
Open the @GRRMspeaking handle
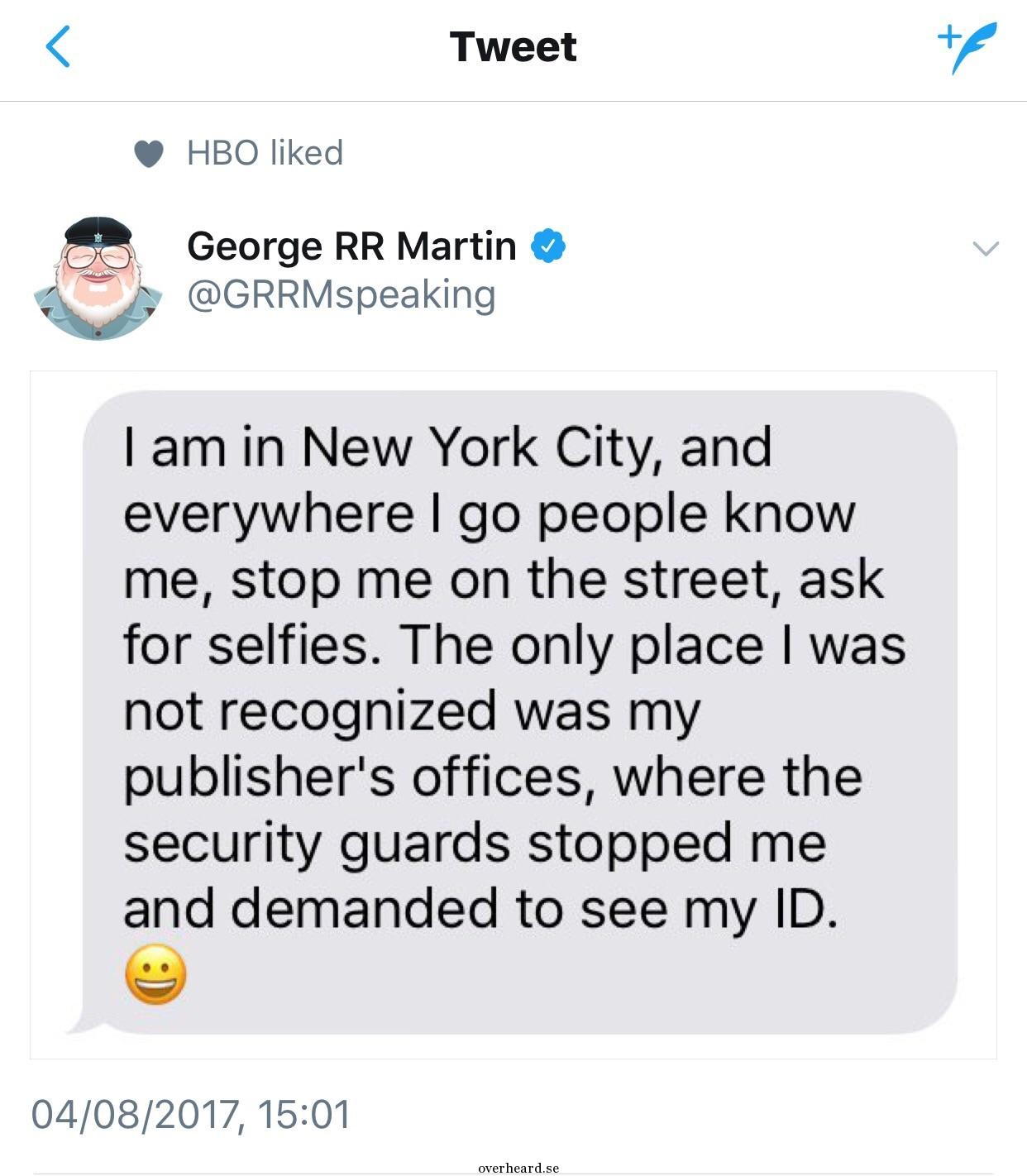pyautogui.click(x=341, y=294)
